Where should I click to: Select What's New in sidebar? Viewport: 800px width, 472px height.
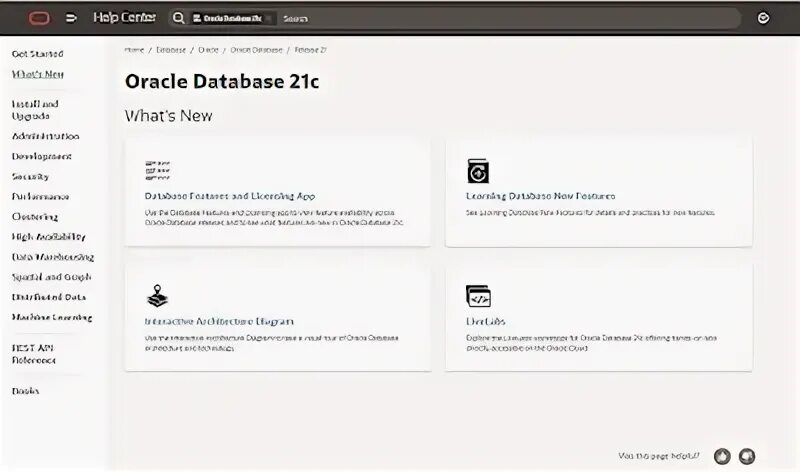point(38,74)
